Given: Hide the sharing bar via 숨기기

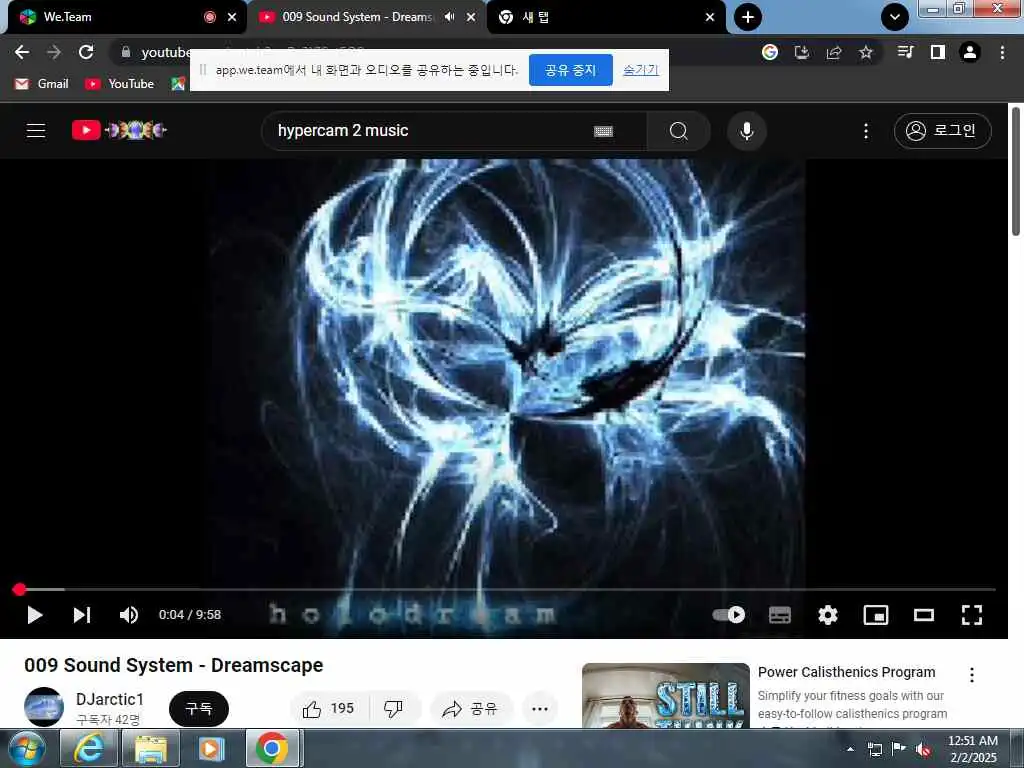Looking at the screenshot, I should point(641,70).
